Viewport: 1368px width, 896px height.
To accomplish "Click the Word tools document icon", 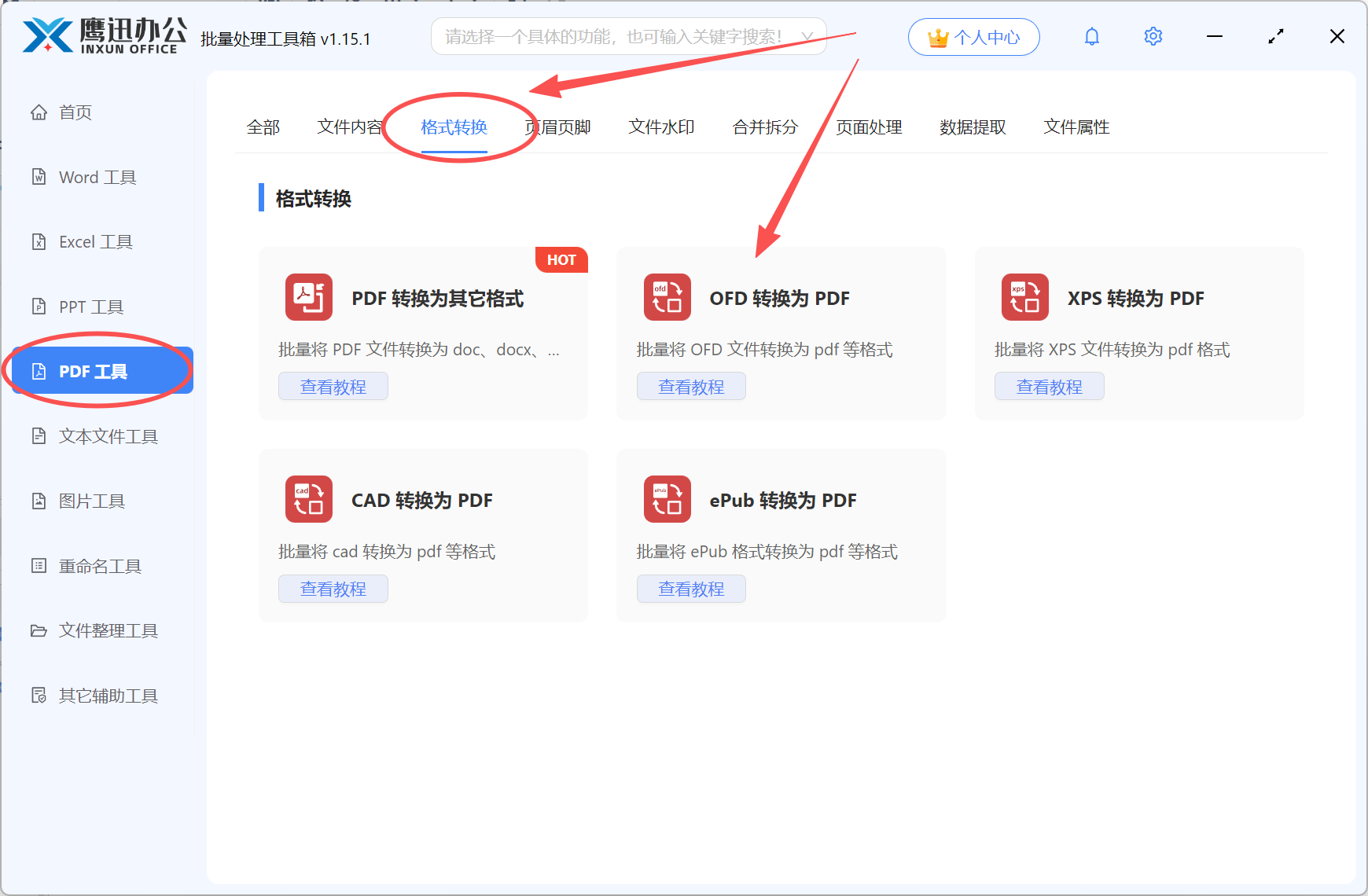I will pyautogui.click(x=39, y=177).
